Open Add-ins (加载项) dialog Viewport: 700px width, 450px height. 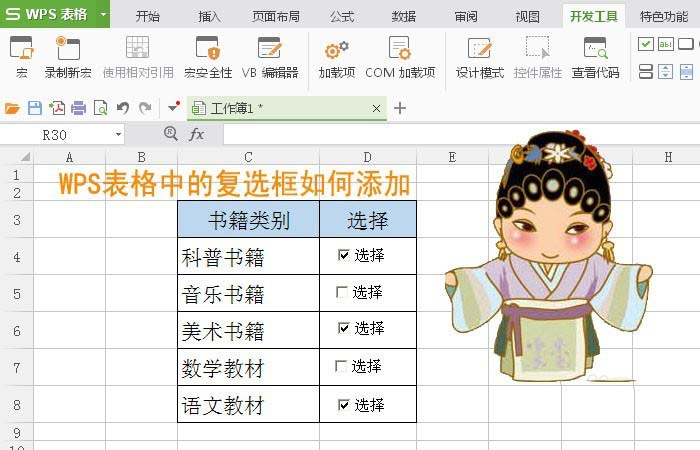click(x=336, y=48)
